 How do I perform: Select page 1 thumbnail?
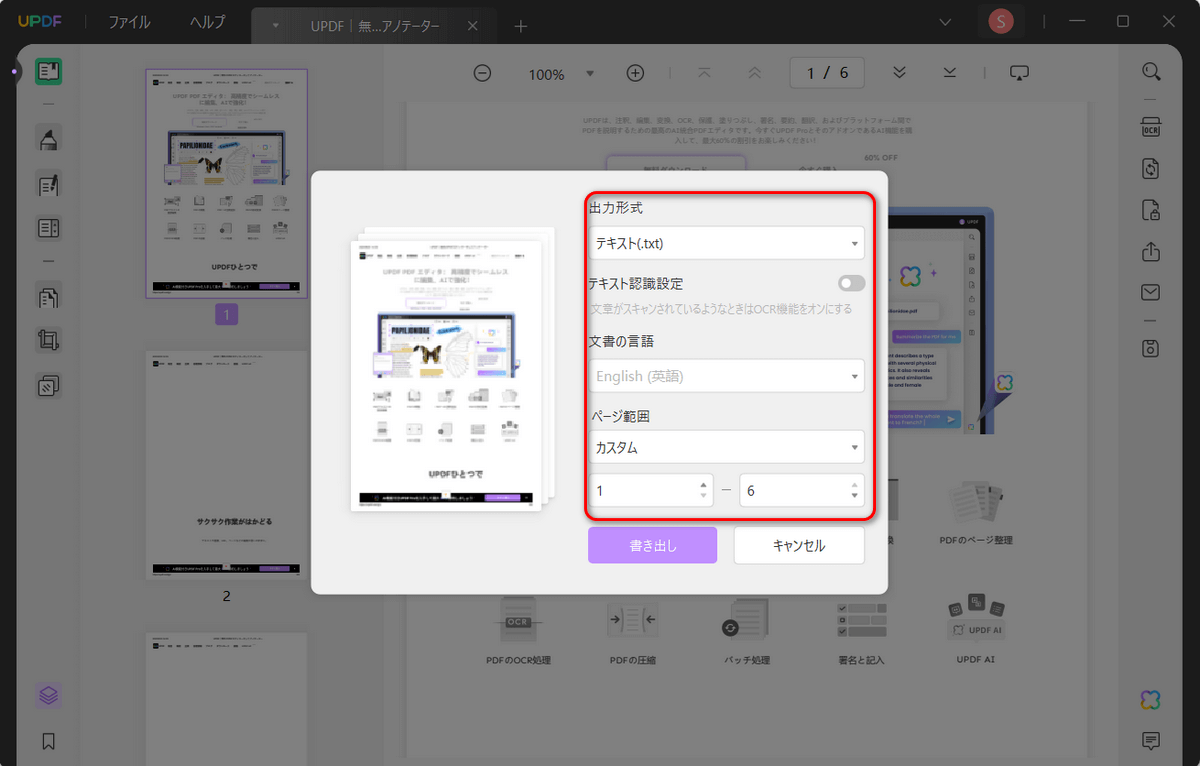227,183
